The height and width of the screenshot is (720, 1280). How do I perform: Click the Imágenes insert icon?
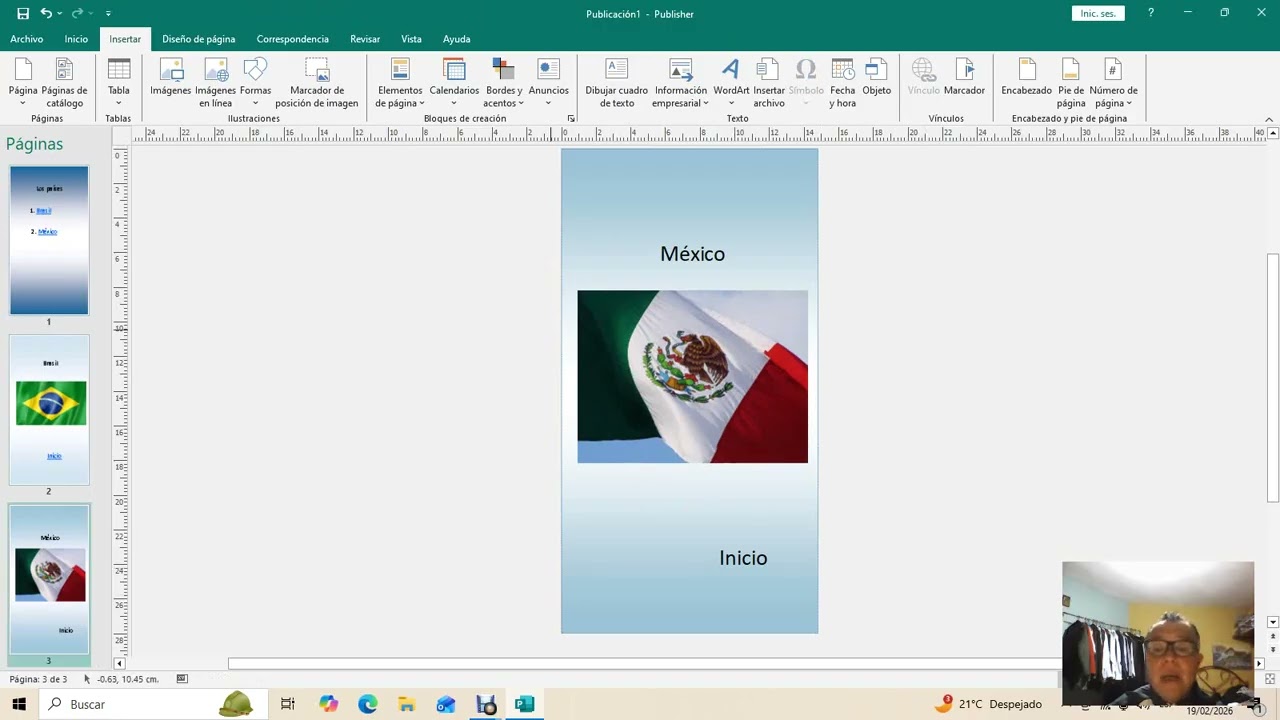pos(171,78)
